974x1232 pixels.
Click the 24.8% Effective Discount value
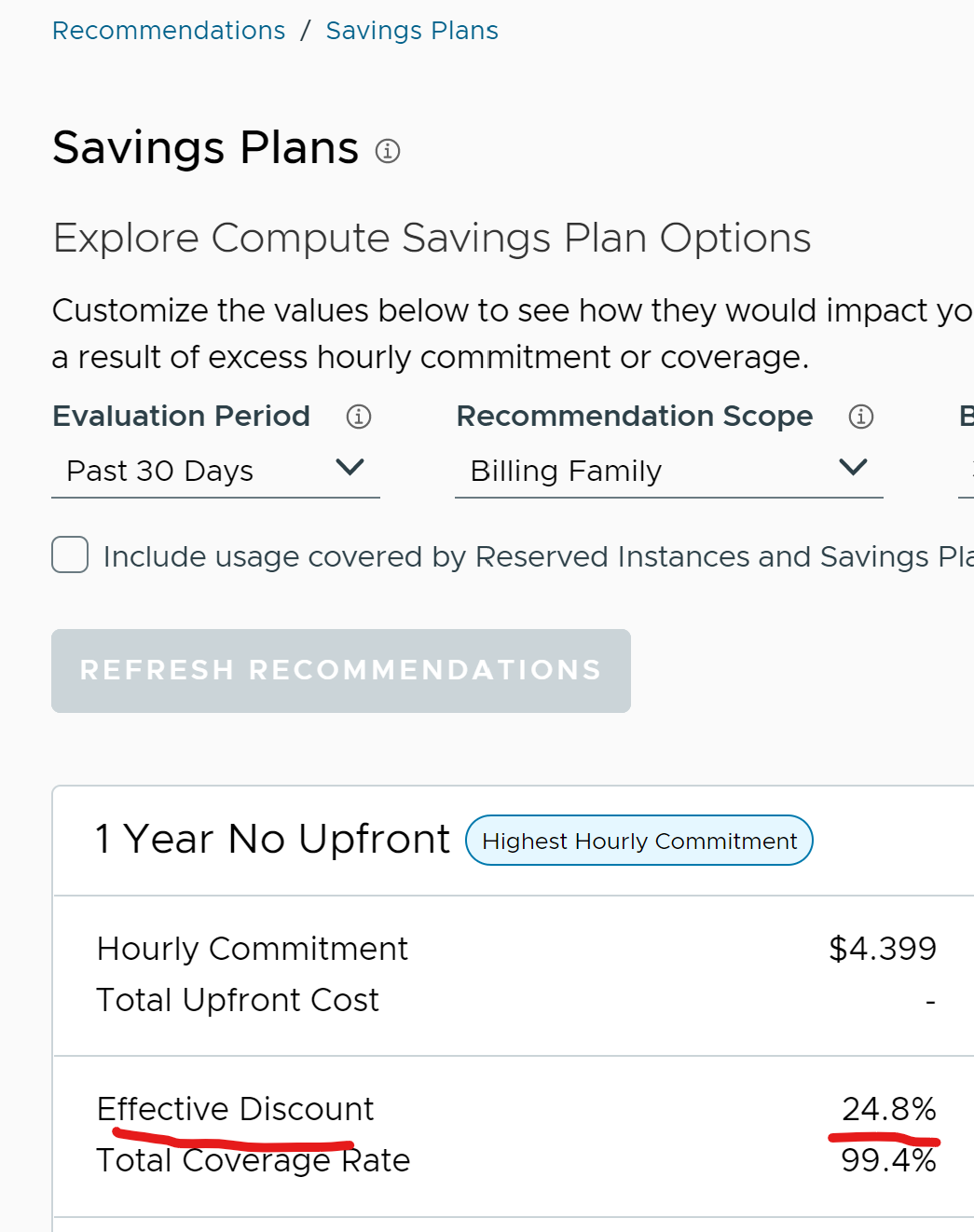pyautogui.click(x=888, y=1109)
